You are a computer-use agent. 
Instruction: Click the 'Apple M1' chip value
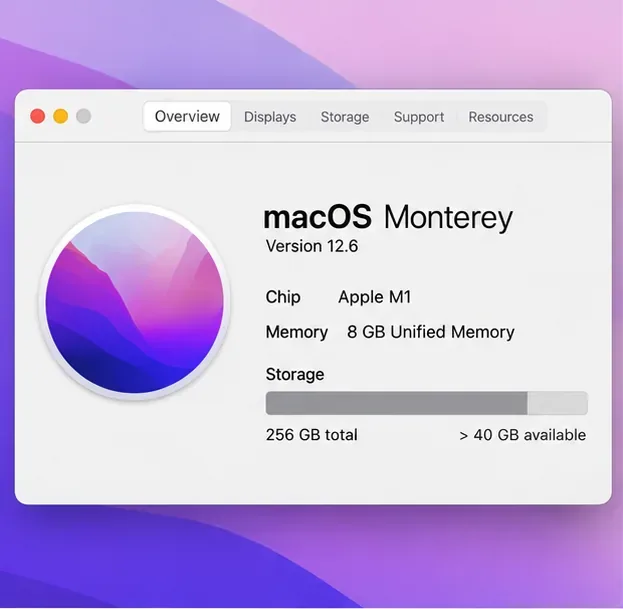pos(375,297)
